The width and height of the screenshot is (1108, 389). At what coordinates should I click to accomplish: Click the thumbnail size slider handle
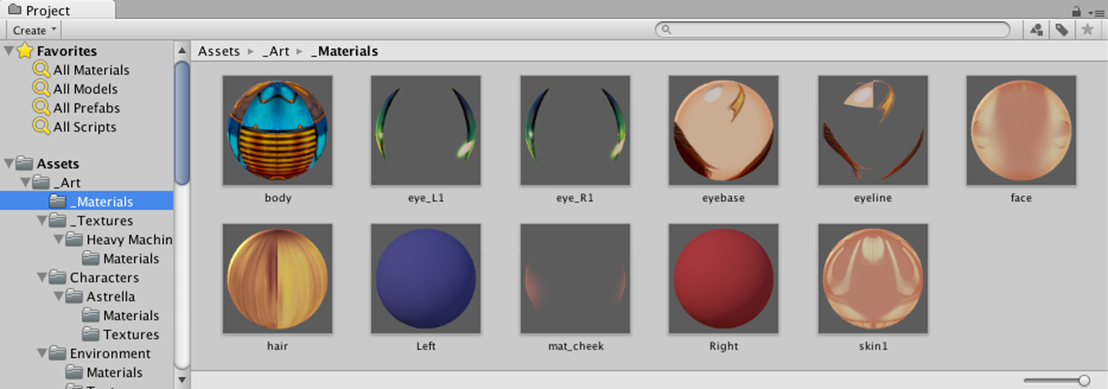1084,381
